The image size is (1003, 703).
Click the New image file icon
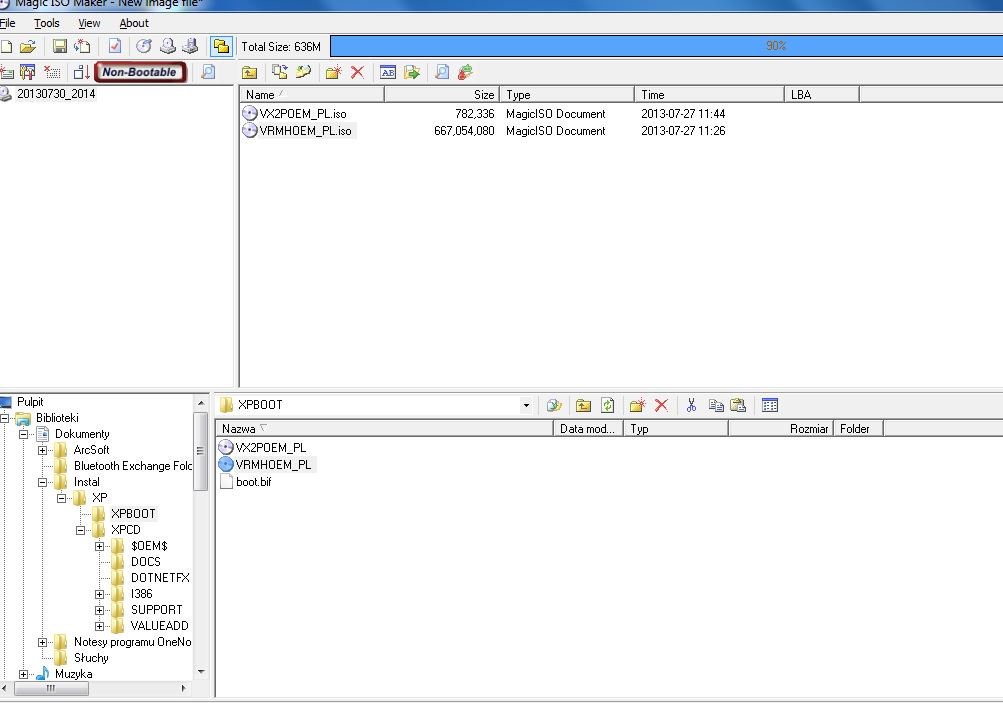point(6,46)
